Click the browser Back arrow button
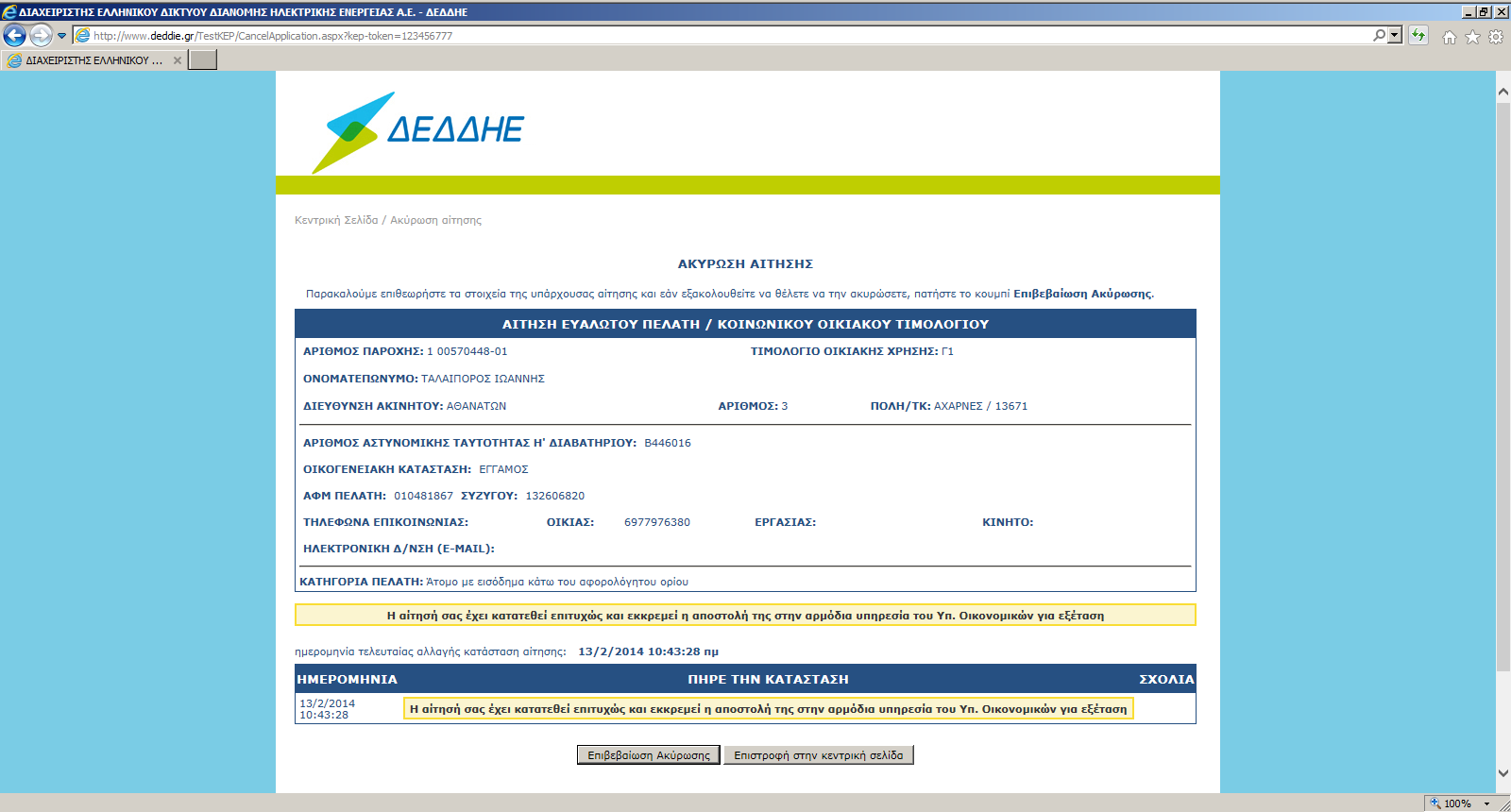Image resolution: width=1511 pixels, height=812 pixels. pos(14,36)
